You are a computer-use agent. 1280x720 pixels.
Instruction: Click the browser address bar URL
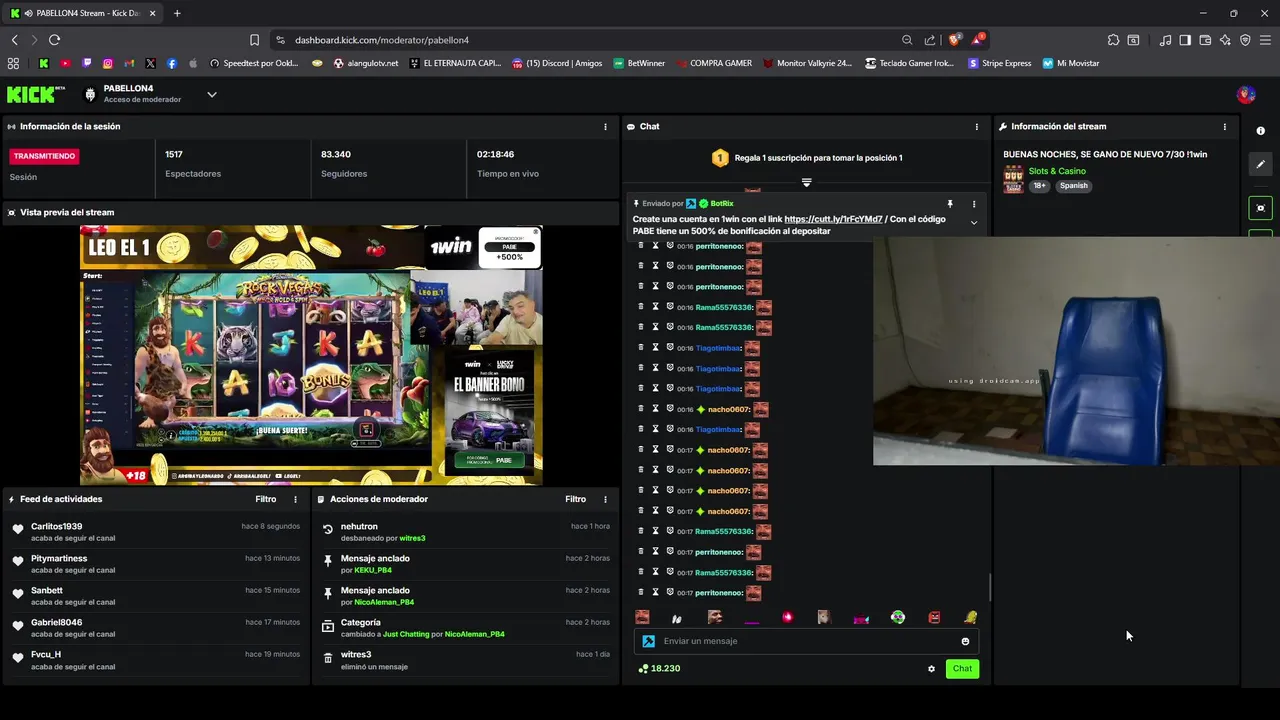pyautogui.click(x=382, y=40)
